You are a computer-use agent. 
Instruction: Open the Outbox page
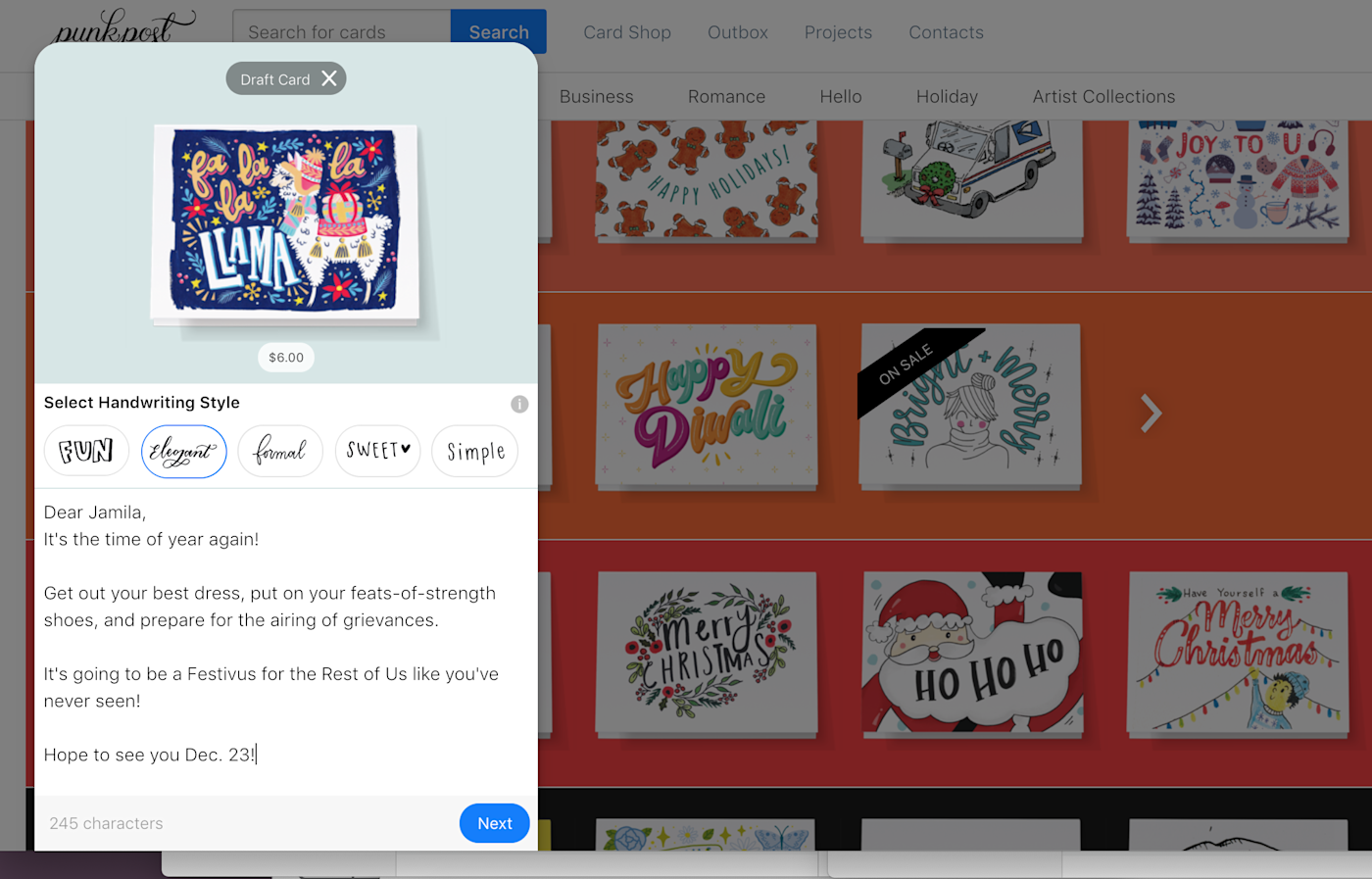tap(737, 31)
